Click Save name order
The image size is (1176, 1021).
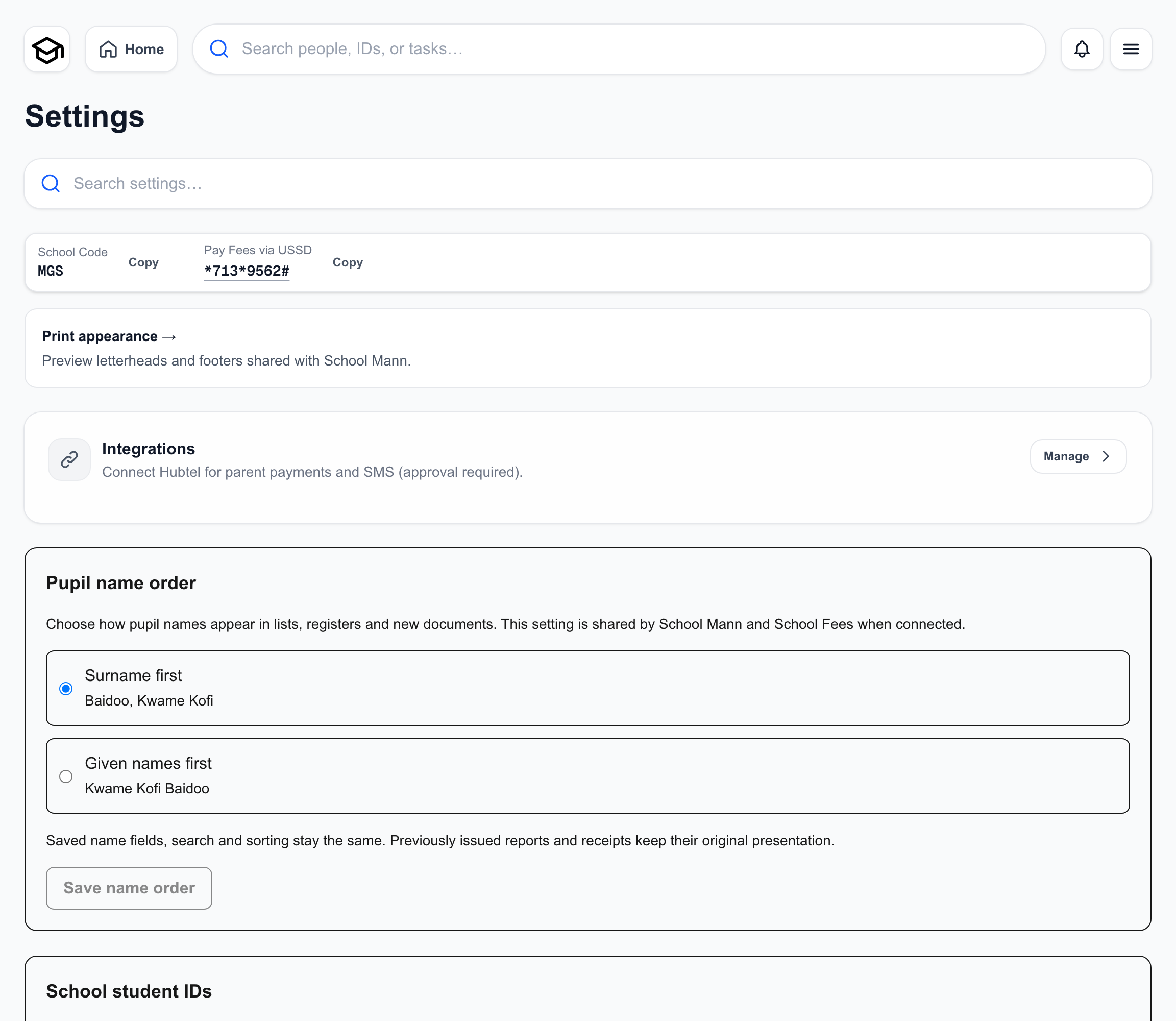tap(129, 888)
